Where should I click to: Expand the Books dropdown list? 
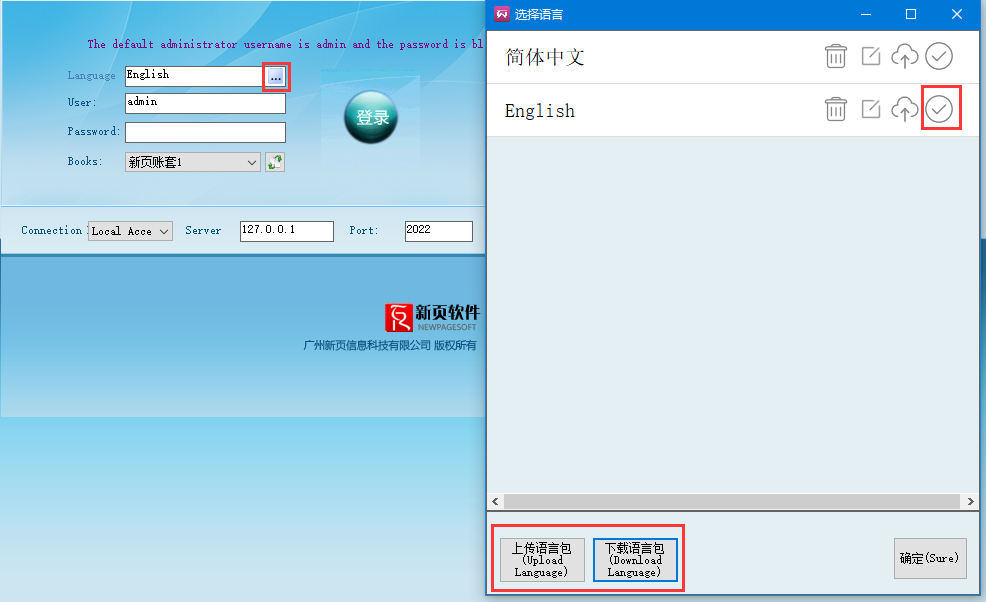click(x=251, y=162)
